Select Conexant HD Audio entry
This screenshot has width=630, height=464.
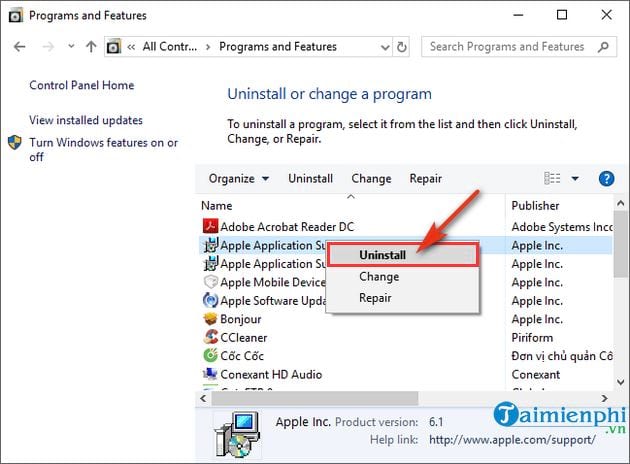pyautogui.click(x=271, y=374)
